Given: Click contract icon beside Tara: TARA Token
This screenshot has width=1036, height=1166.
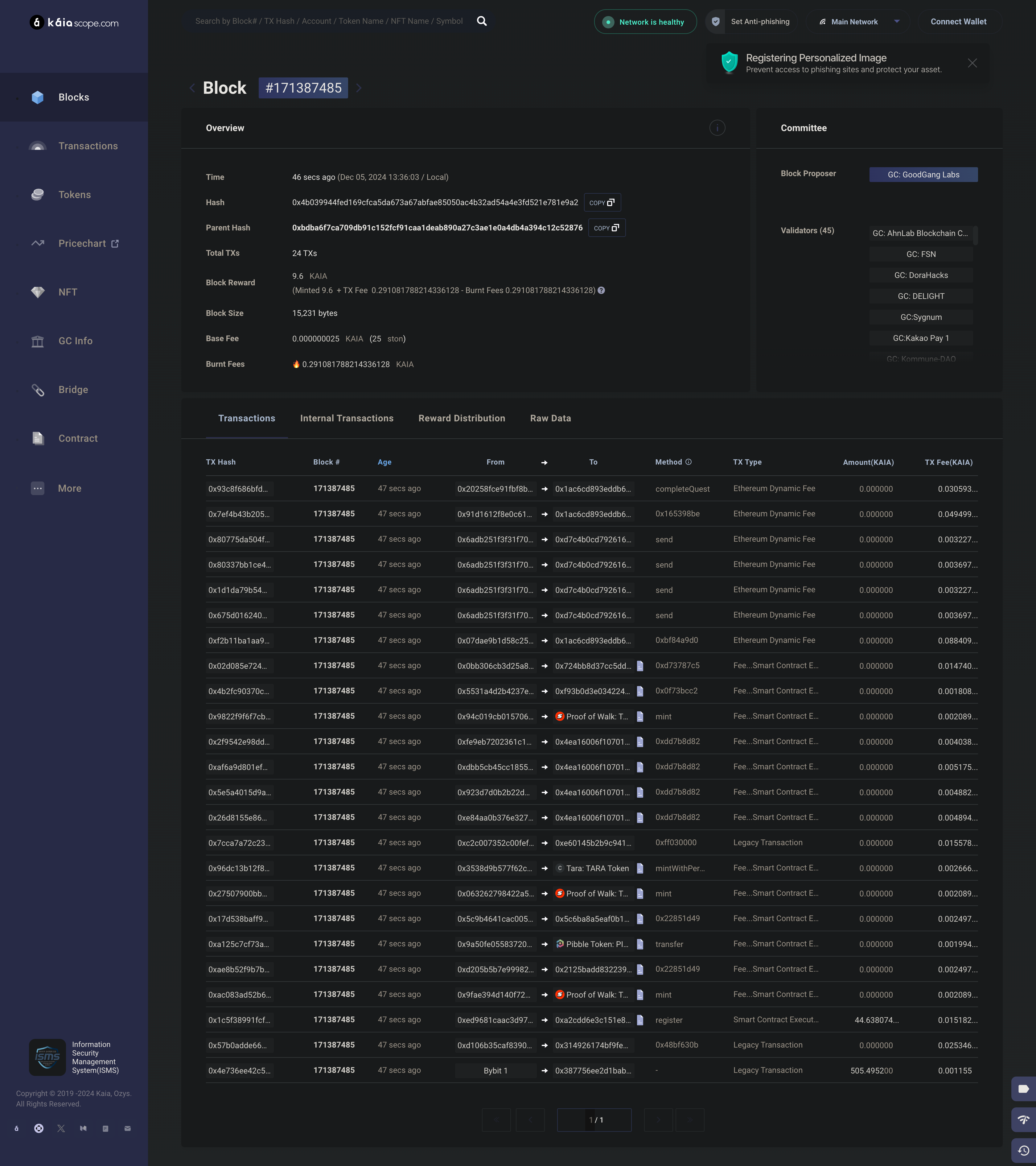Looking at the screenshot, I should click(x=640, y=868).
